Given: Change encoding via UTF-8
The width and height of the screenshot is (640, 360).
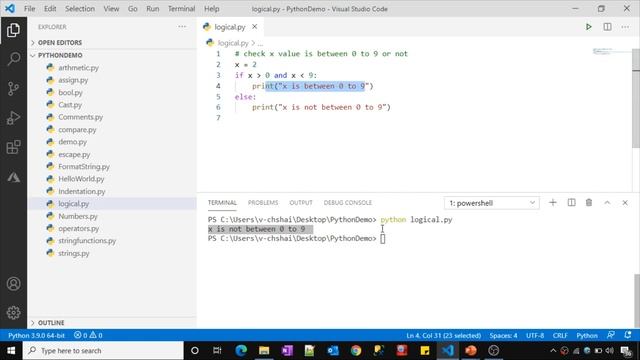Looking at the screenshot, I should (x=535, y=335).
